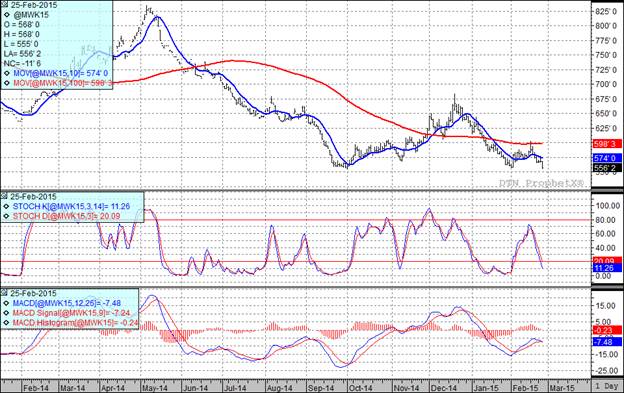Select the diamond marker for MOV[@MWK15,100]

7,83
